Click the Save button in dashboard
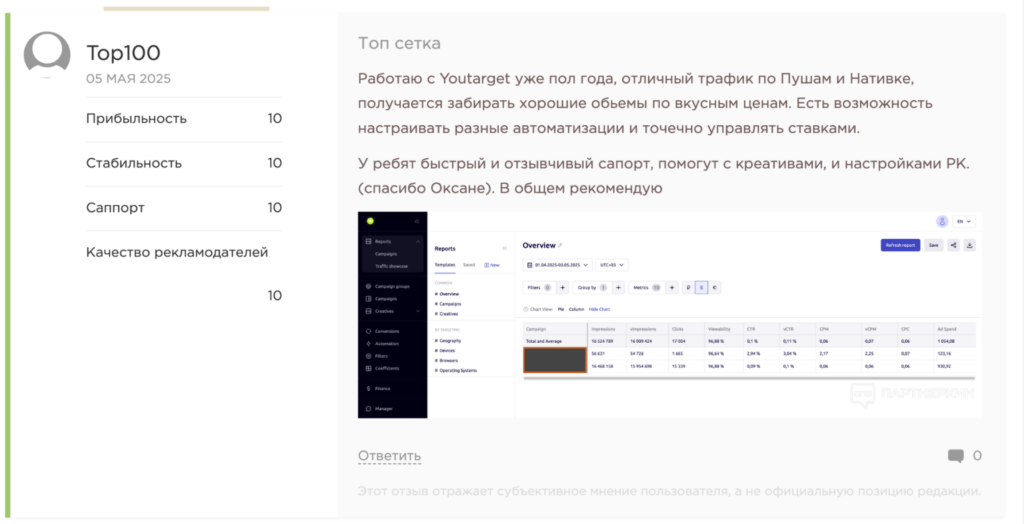Image resolution: width=1024 pixels, height=524 pixels. click(933, 245)
